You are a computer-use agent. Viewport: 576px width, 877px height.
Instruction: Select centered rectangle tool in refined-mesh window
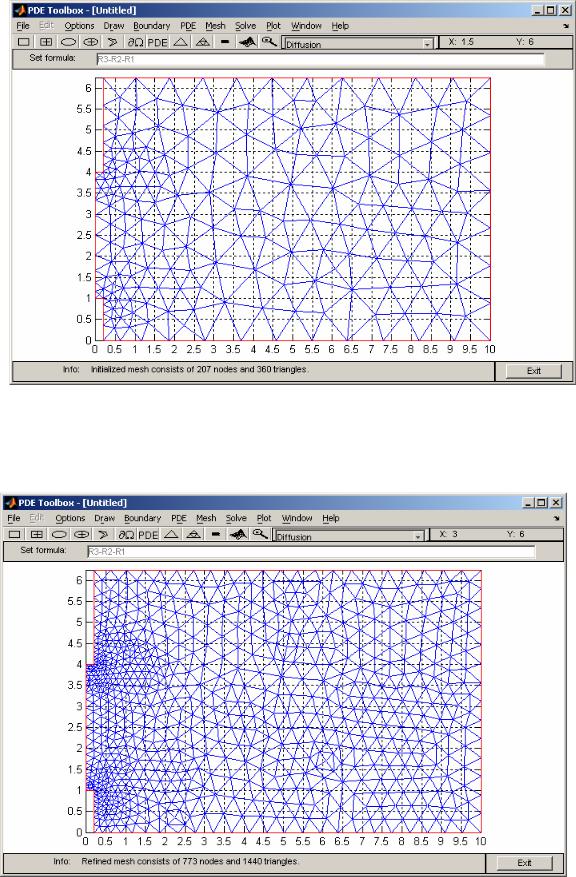click(37, 534)
